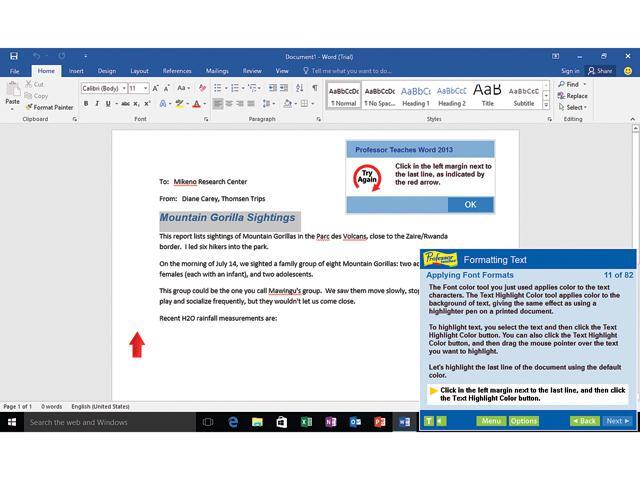
Task: Click the Format Painter tool
Action: [48, 107]
